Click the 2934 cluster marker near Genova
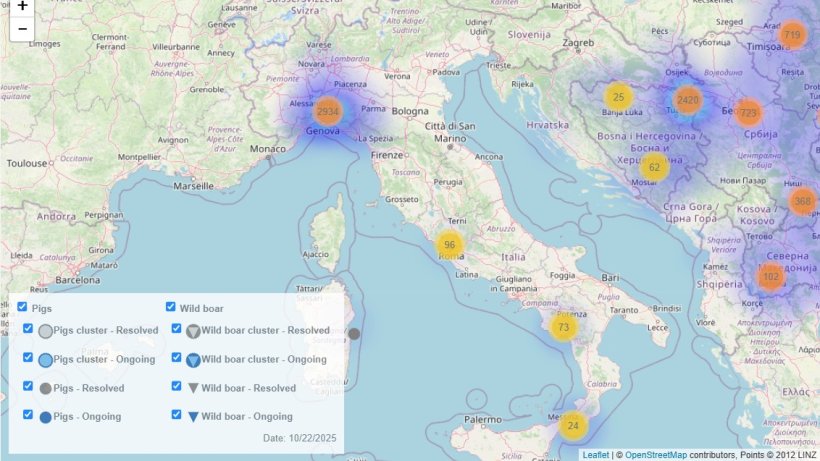Viewport: 820px width, 461px height. coord(328,111)
